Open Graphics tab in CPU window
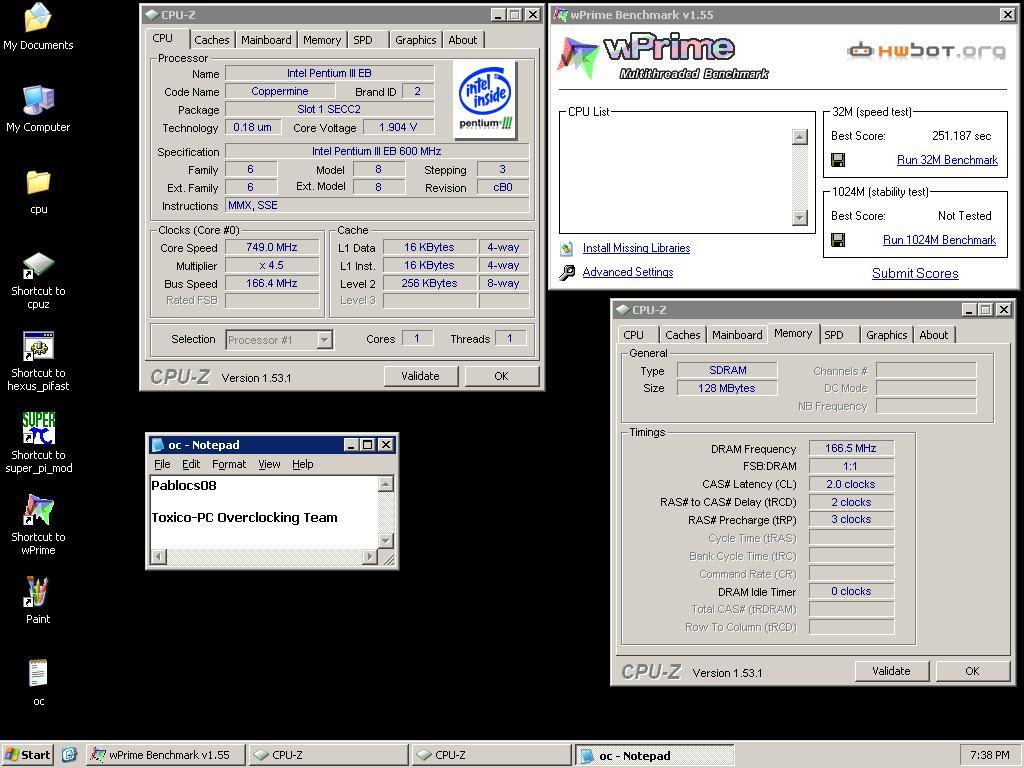Screen dimensions: 1024x768 click(x=415, y=40)
